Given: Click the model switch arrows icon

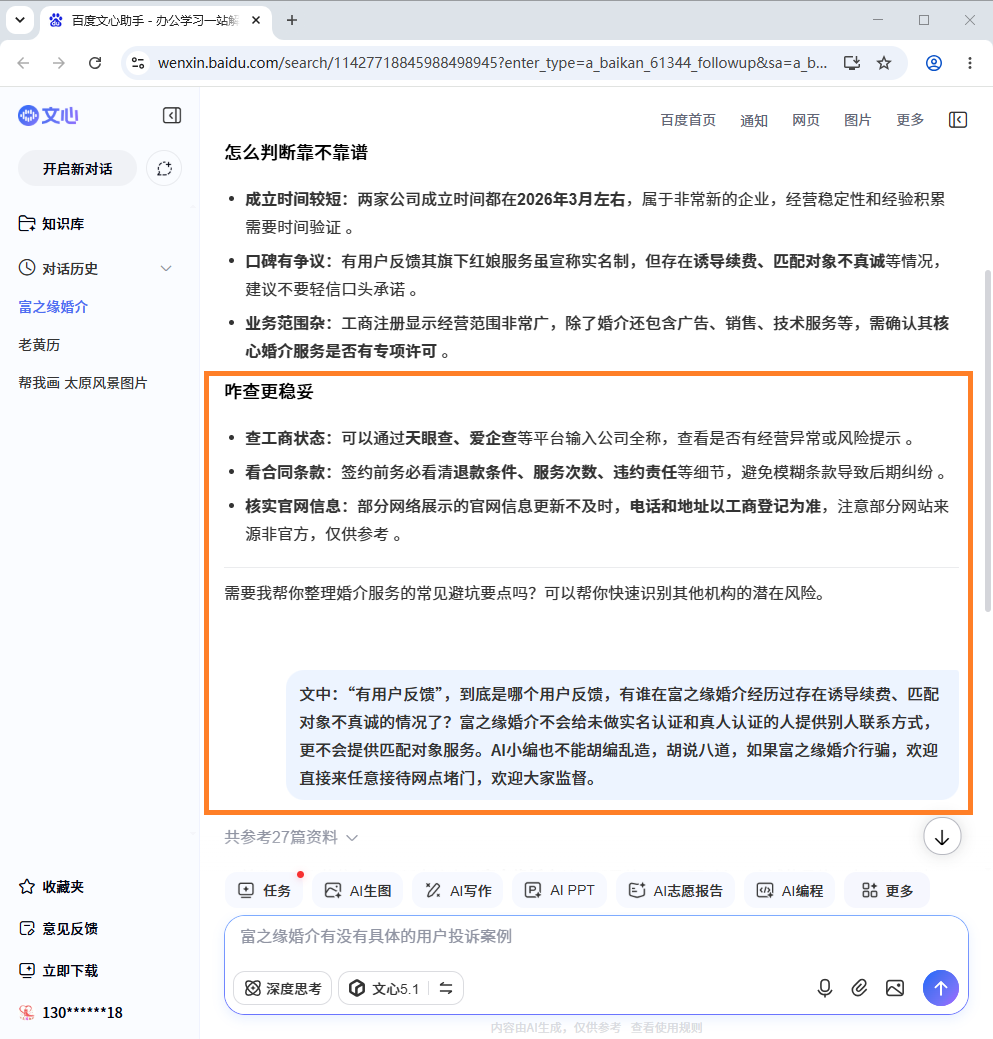Looking at the screenshot, I should [446, 989].
